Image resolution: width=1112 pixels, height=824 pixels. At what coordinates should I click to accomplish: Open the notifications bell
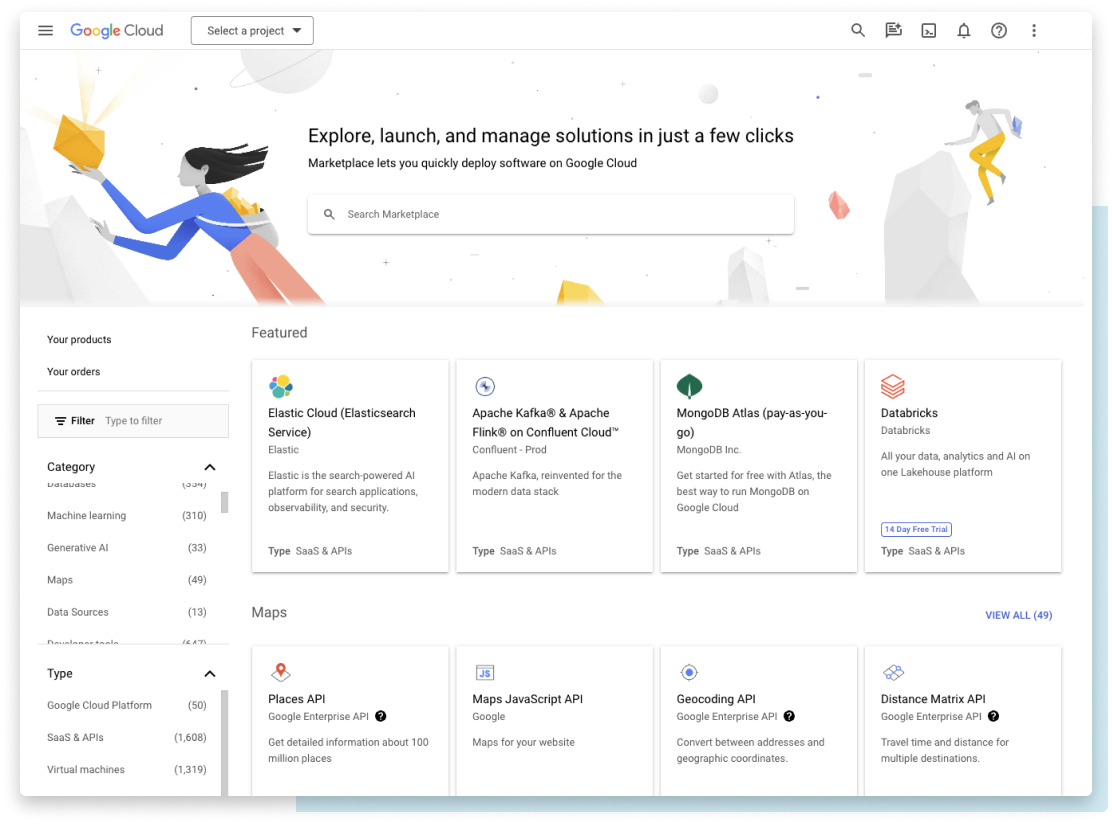coord(963,30)
